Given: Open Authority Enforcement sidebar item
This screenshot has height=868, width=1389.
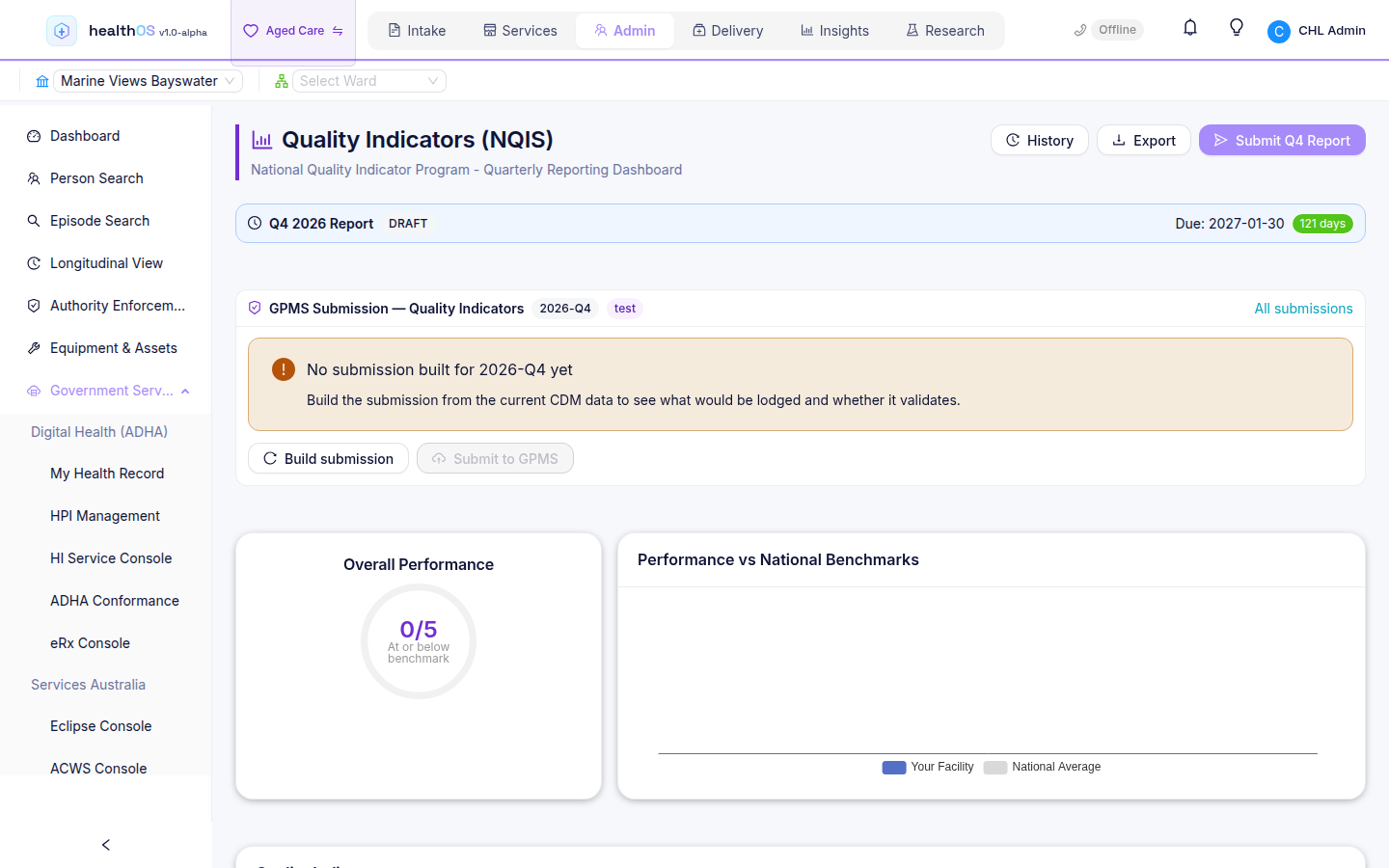Looking at the screenshot, I should (x=106, y=306).
